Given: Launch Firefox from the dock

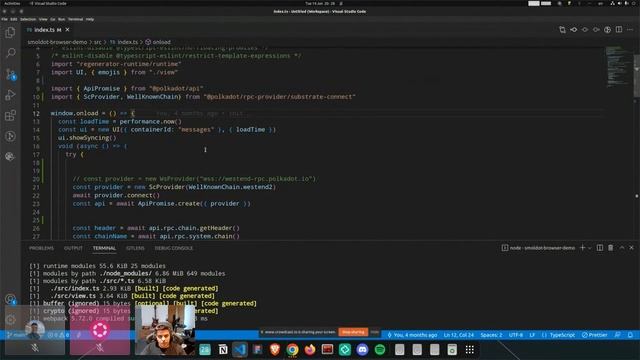Looking at the screenshot, I should (x=310, y=350).
